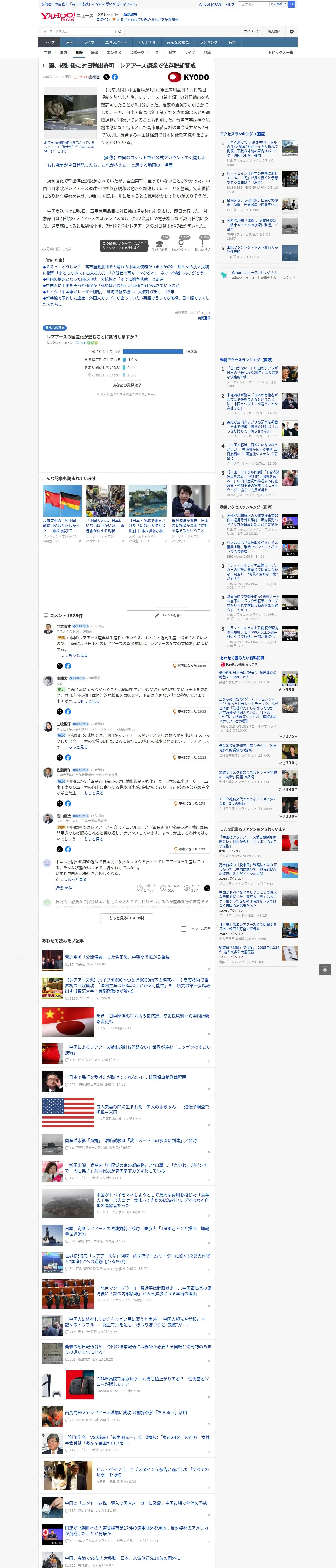Screen dimensions: 336x1568
Task: Click コメントを書く button
Action: (169, 615)
